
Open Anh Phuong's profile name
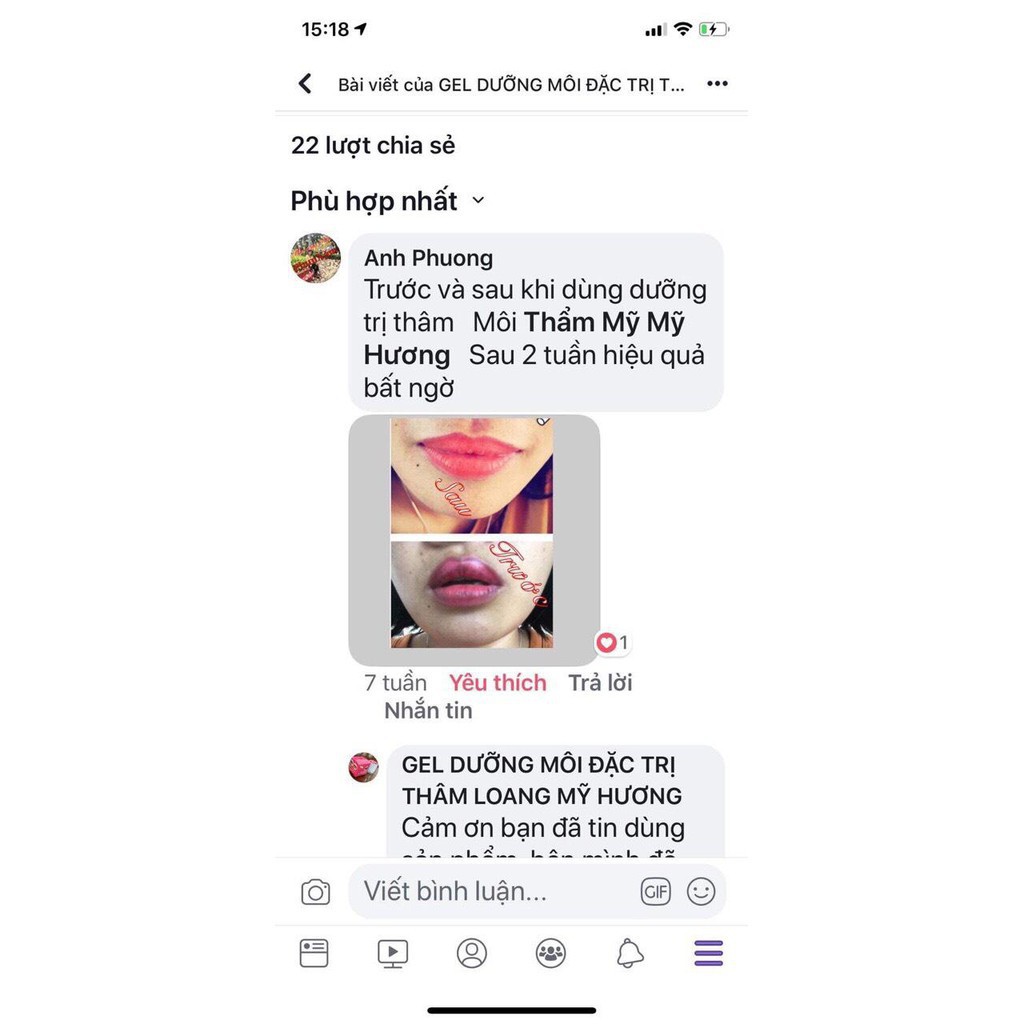point(428,258)
